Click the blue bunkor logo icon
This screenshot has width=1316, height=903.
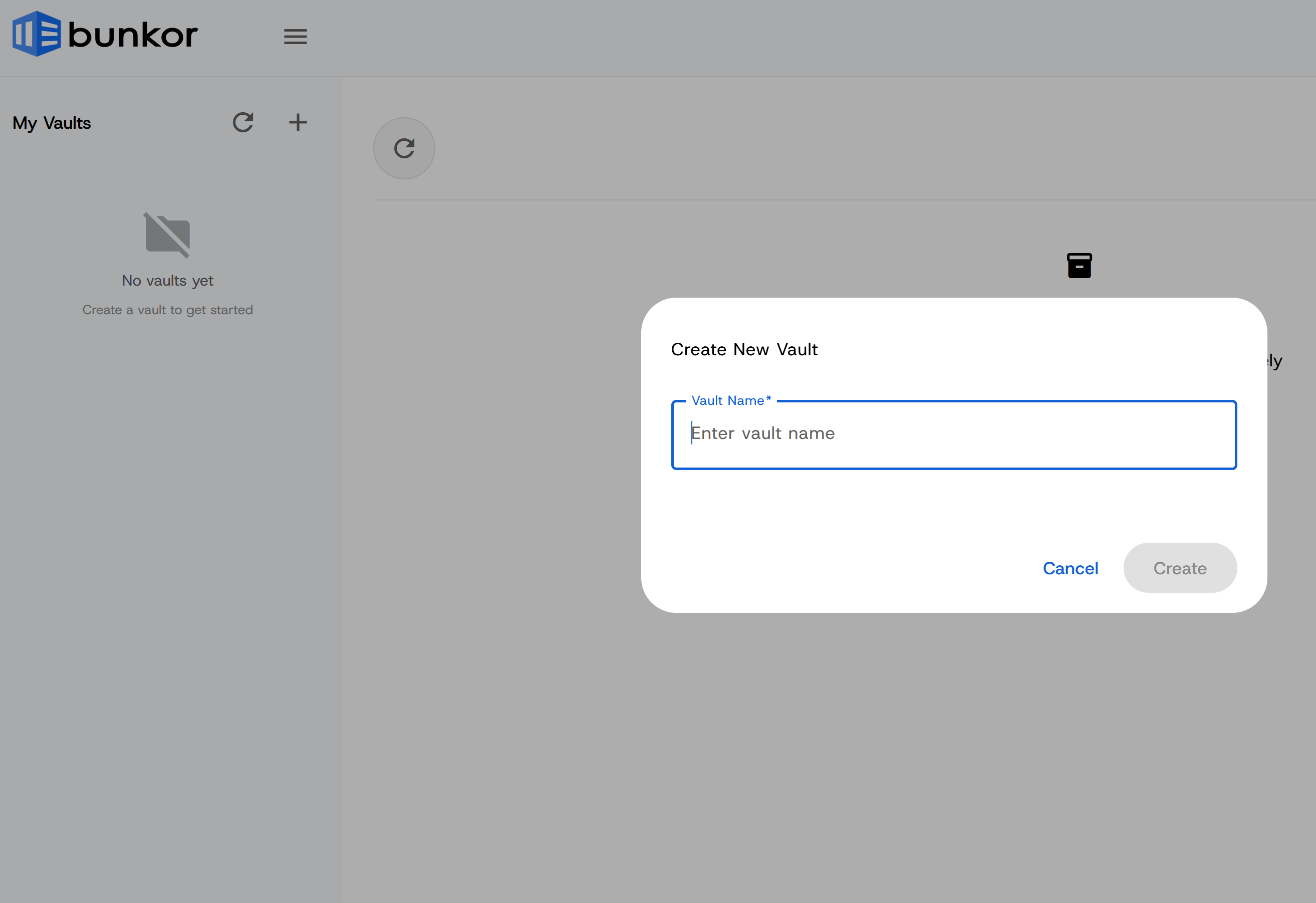37,34
